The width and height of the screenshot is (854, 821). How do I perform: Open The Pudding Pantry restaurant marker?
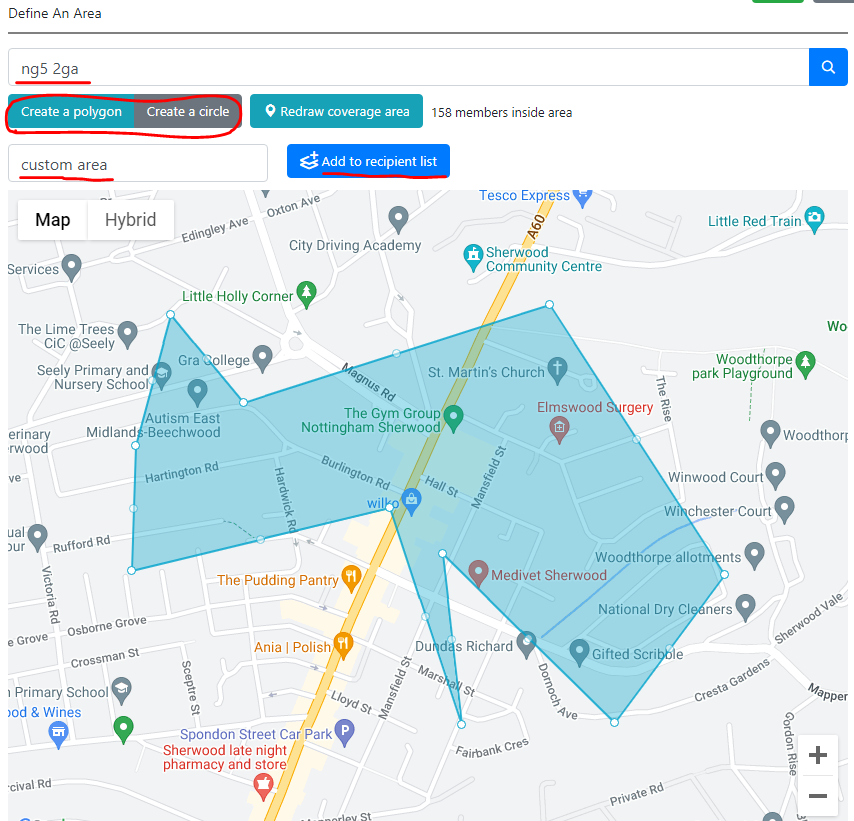point(350,576)
